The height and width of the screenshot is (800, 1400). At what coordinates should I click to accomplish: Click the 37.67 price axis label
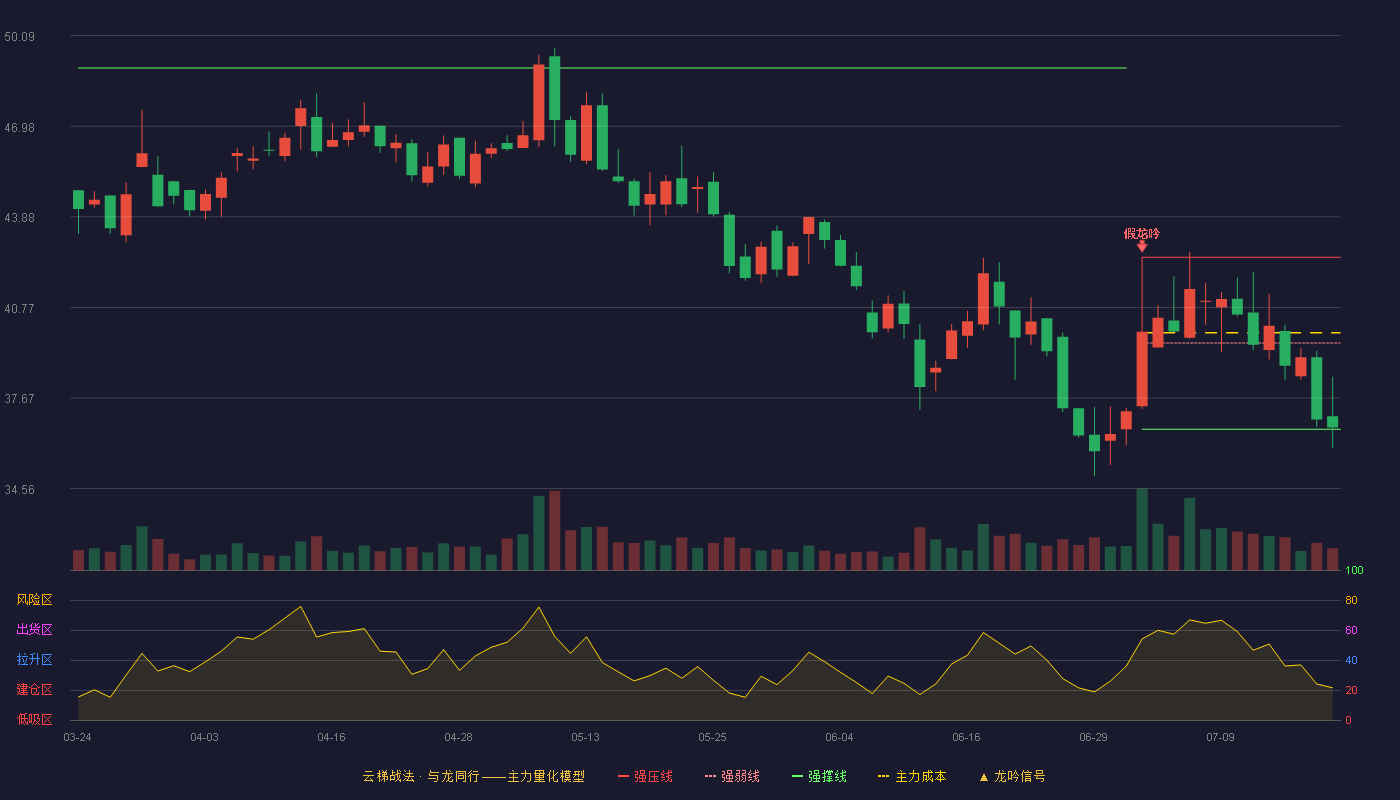[19, 399]
